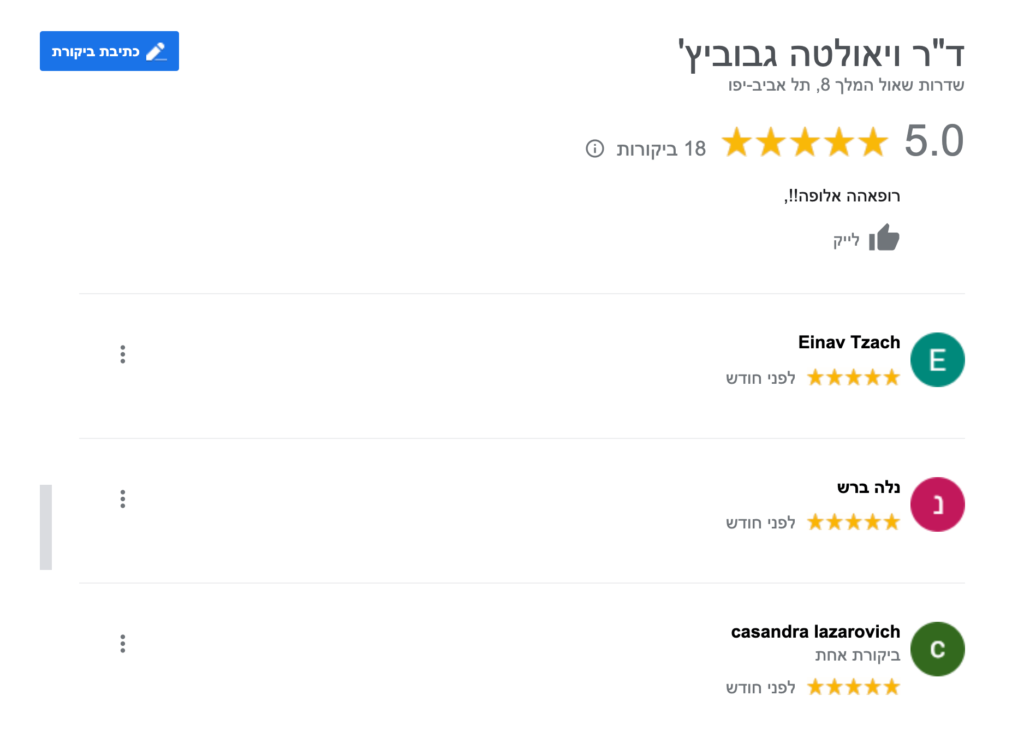This screenshot has height=737, width=1024.
Task: Open the three-dot menu on casandra lazarovich's review
Action: pos(122,644)
